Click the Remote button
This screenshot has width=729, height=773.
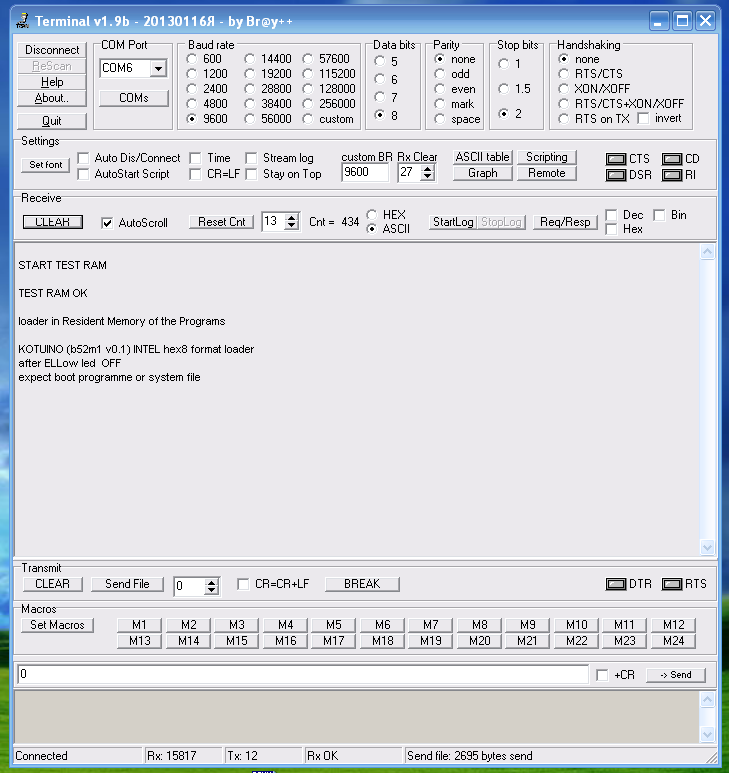[x=547, y=173]
